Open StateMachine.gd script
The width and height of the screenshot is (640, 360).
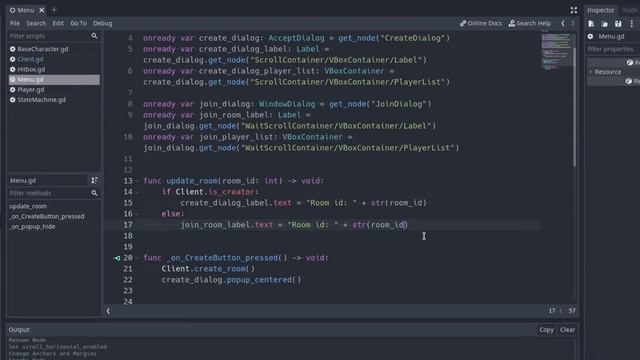pos(41,100)
